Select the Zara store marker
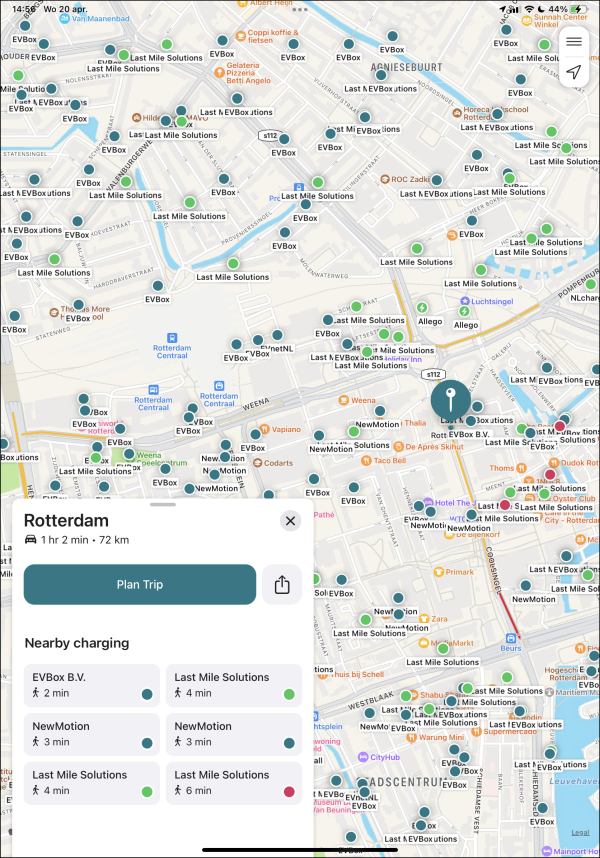 point(424,619)
